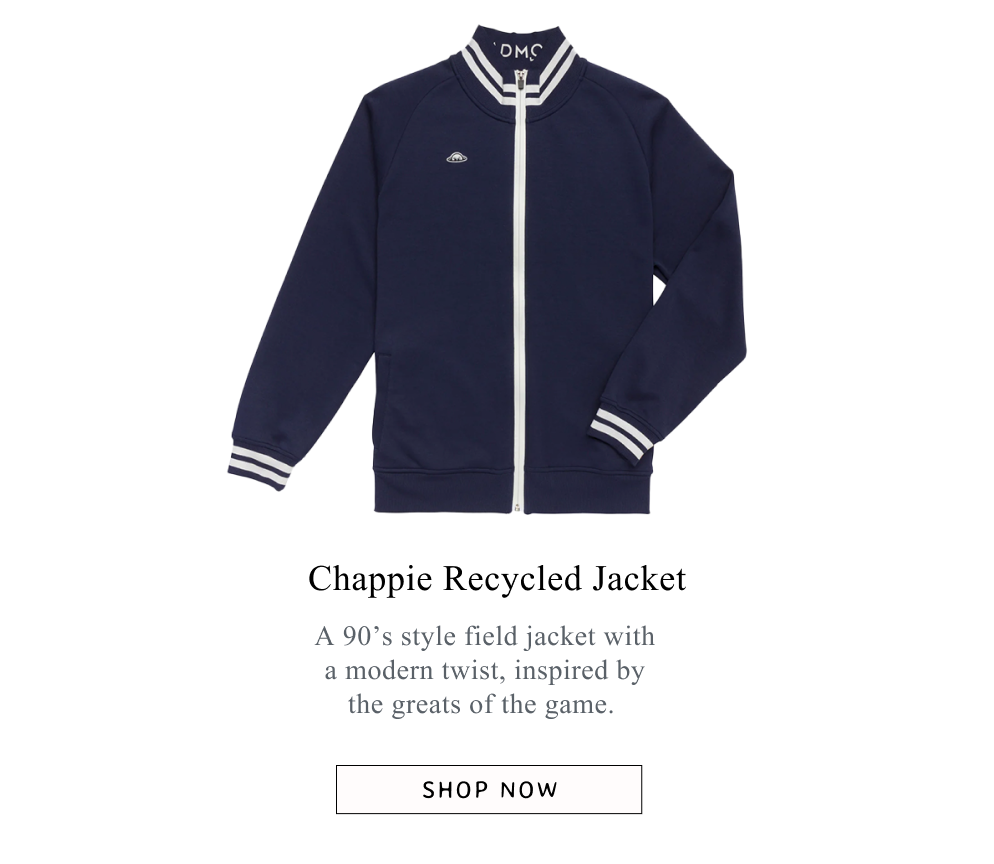
Task: Click the metal zipper pull at collar
Action: (x=520, y=81)
